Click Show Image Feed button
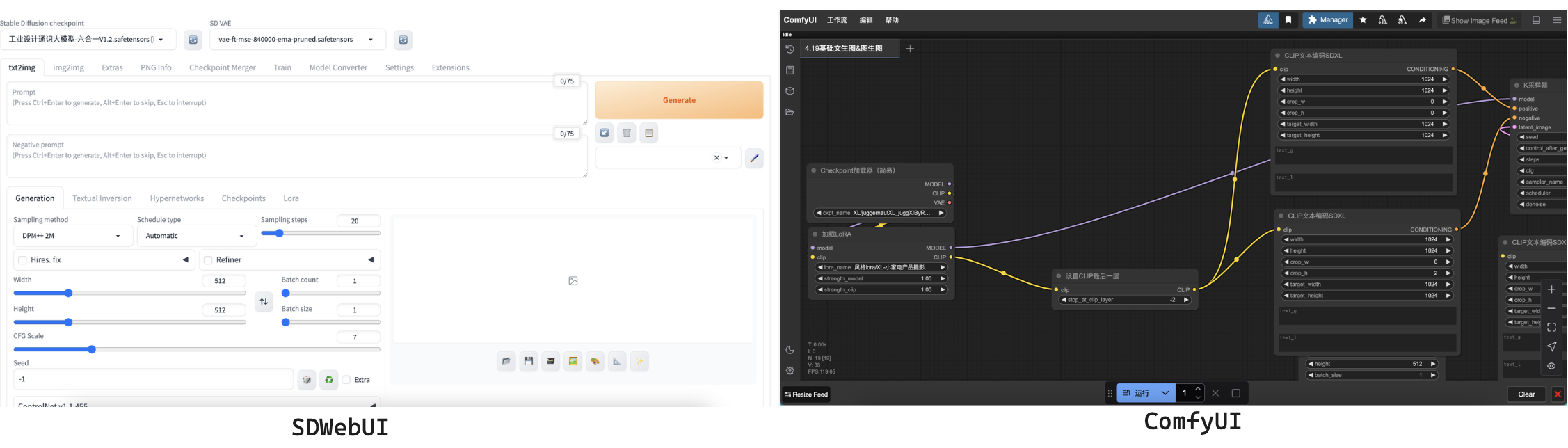This screenshot has height=448, width=1568. click(x=1479, y=20)
